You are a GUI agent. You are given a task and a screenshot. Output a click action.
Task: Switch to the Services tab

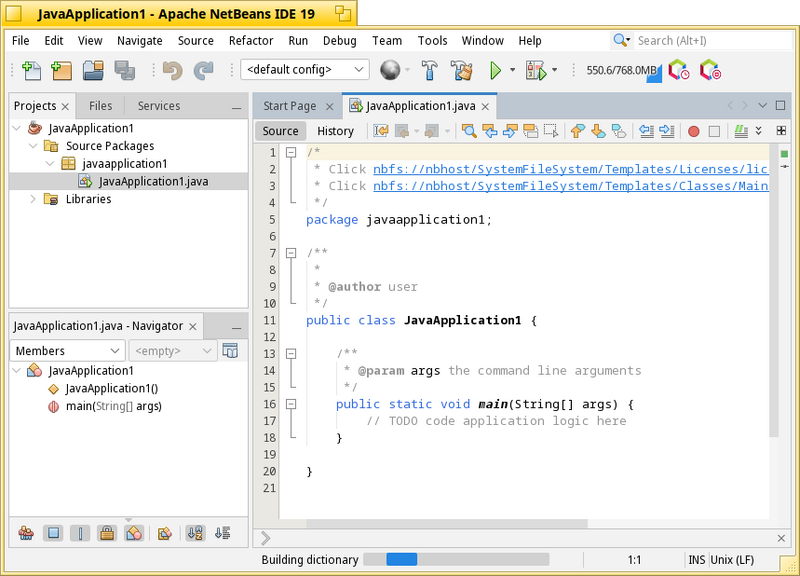pos(159,106)
